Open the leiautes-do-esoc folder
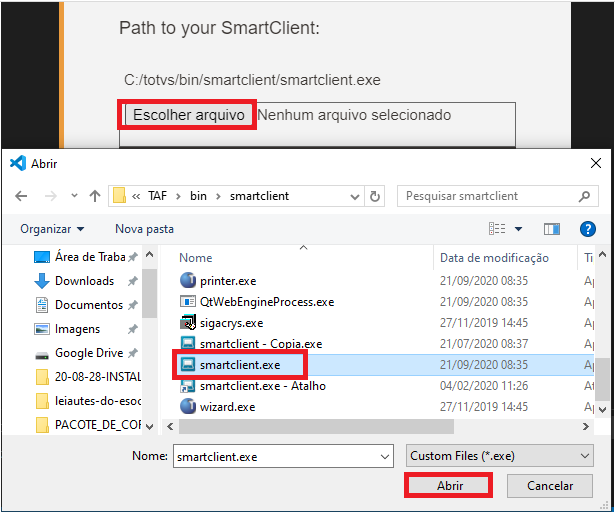The height and width of the screenshot is (514, 615). click(88, 401)
